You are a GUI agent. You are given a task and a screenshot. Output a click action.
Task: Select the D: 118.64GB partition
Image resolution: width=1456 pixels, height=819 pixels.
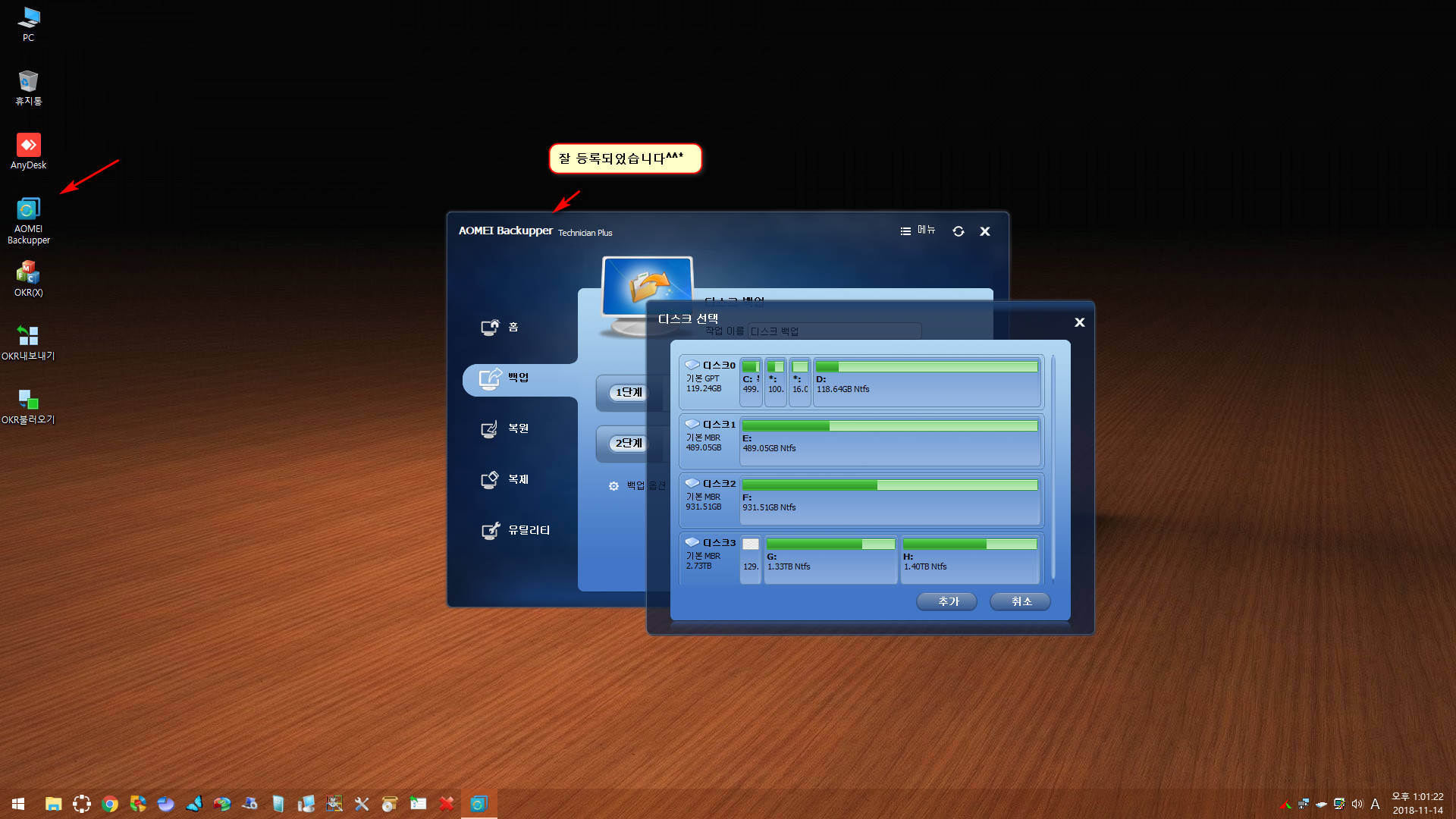tap(927, 382)
